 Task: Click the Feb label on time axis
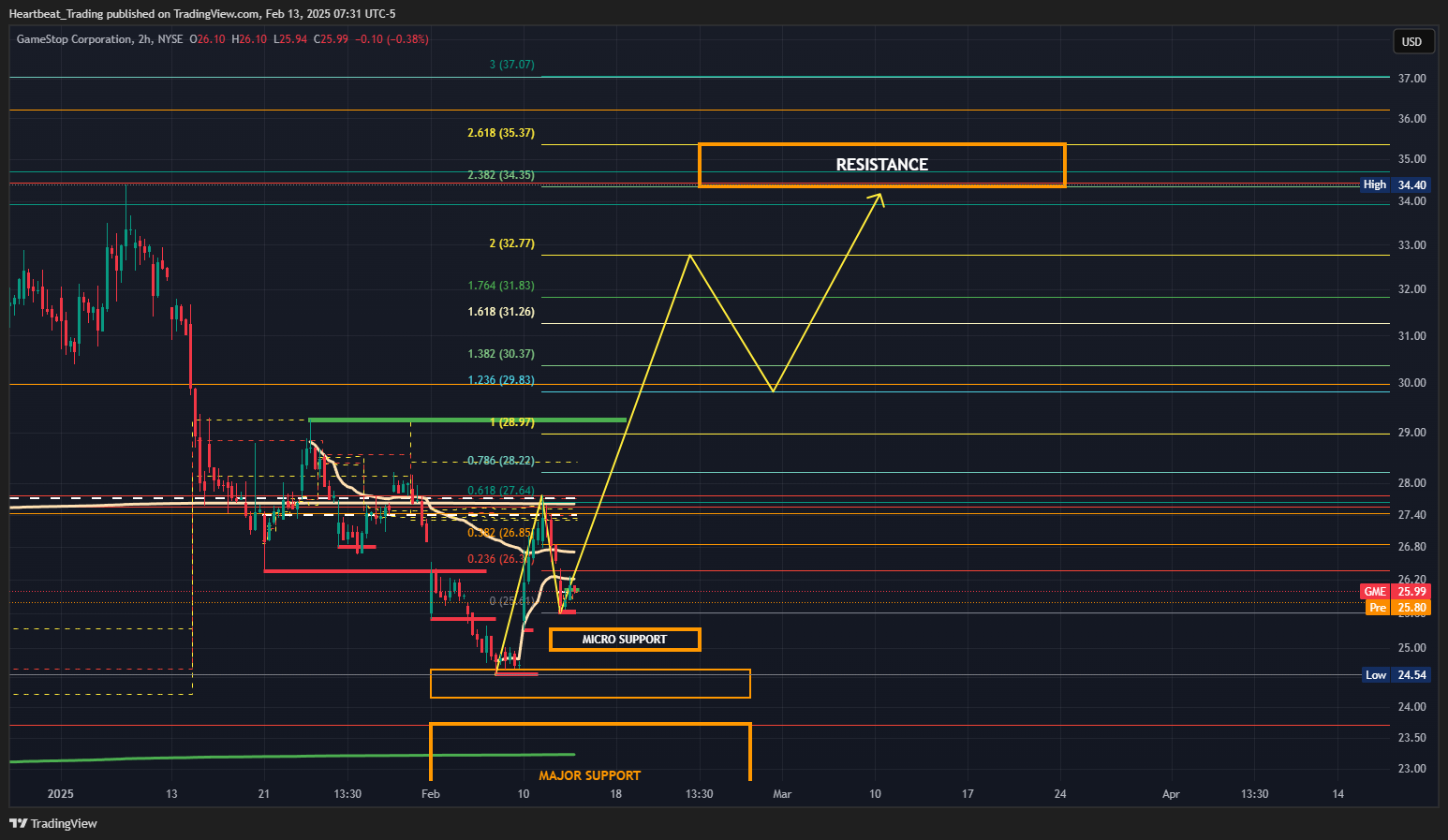431,794
